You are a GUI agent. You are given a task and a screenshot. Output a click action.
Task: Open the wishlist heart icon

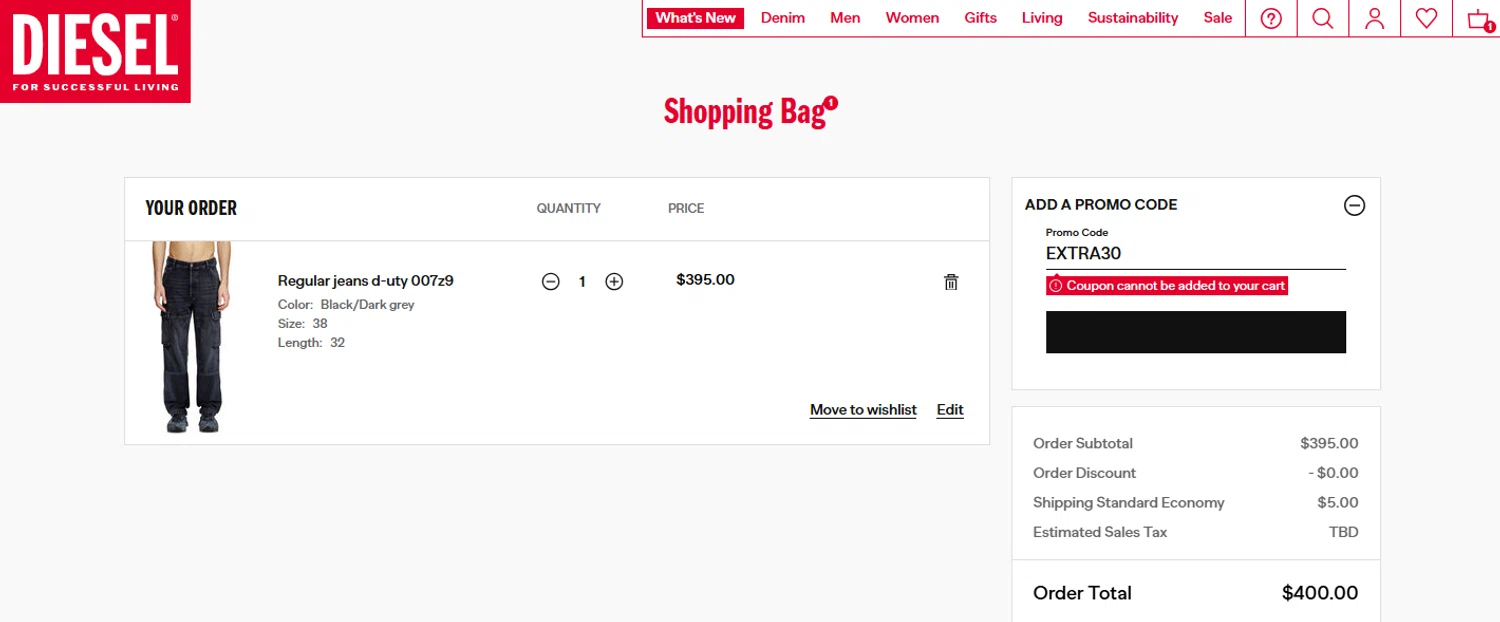(1427, 18)
